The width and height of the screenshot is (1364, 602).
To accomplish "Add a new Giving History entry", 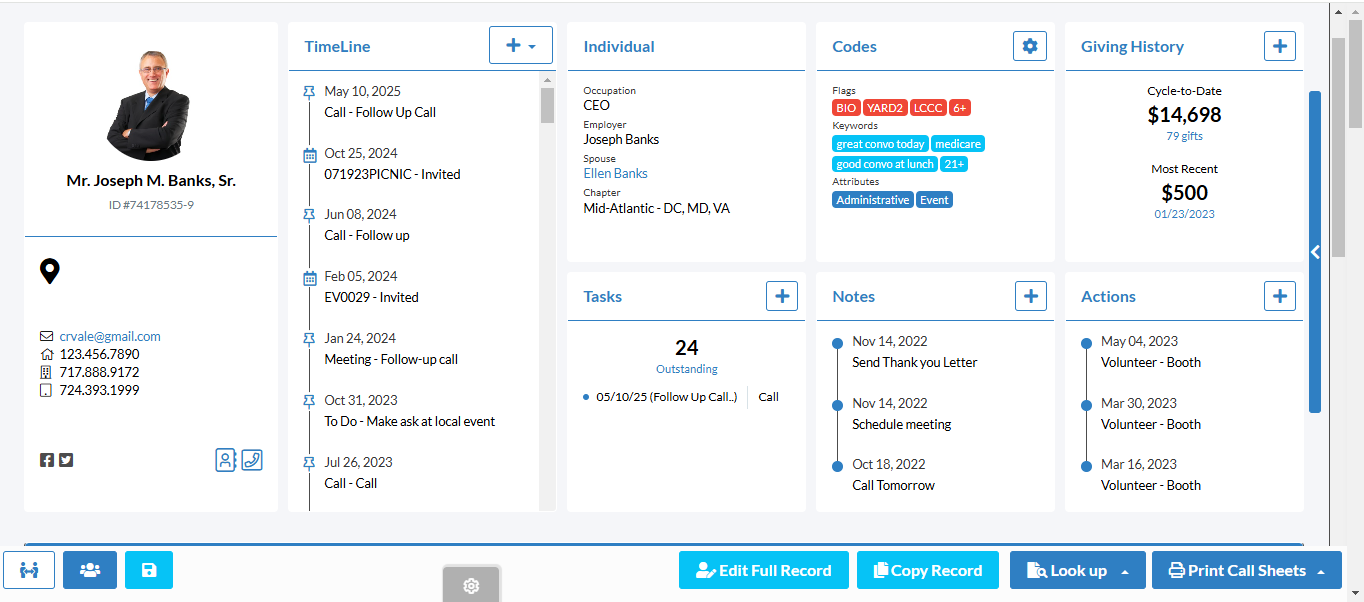I will (1280, 46).
